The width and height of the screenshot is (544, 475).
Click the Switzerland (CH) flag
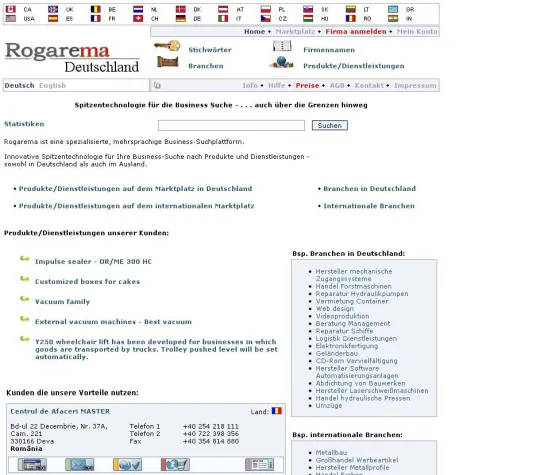138,18
